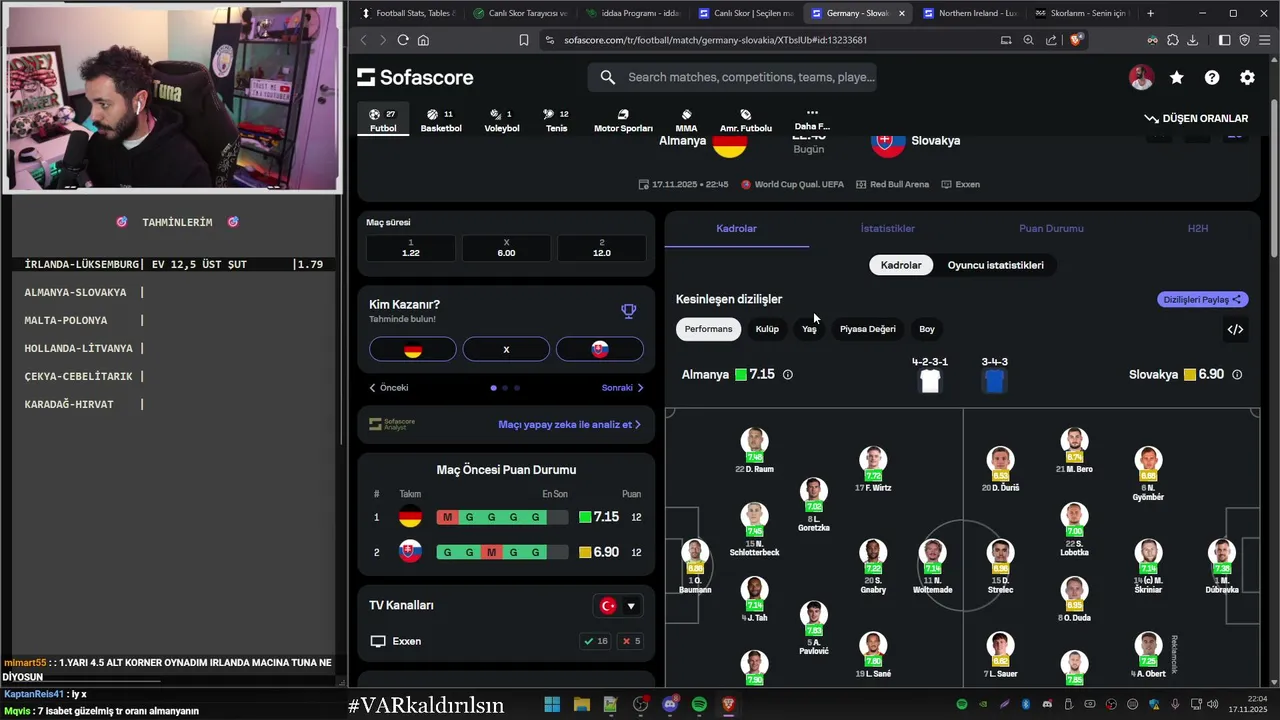Select Kulüp lineup filter
Viewport: 1280px width, 720px height.
pos(767,329)
